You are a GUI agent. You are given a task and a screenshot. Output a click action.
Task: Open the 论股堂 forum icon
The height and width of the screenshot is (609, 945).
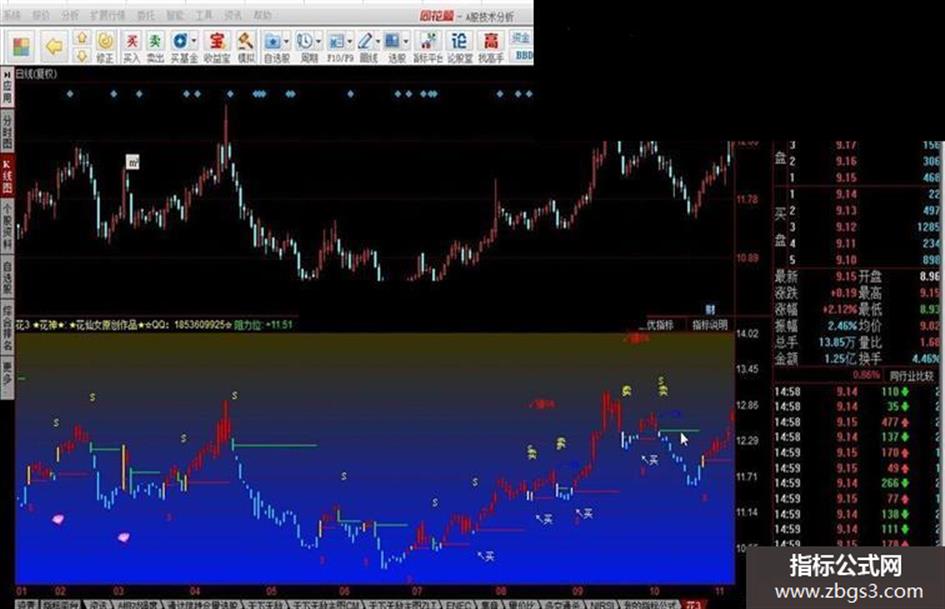(459, 48)
